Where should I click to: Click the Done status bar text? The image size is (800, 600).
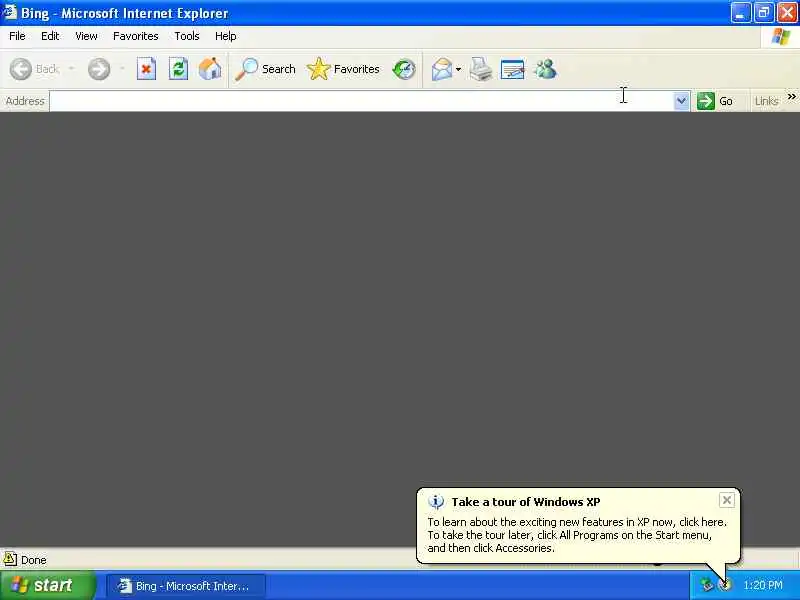pyautogui.click(x=34, y=560)
